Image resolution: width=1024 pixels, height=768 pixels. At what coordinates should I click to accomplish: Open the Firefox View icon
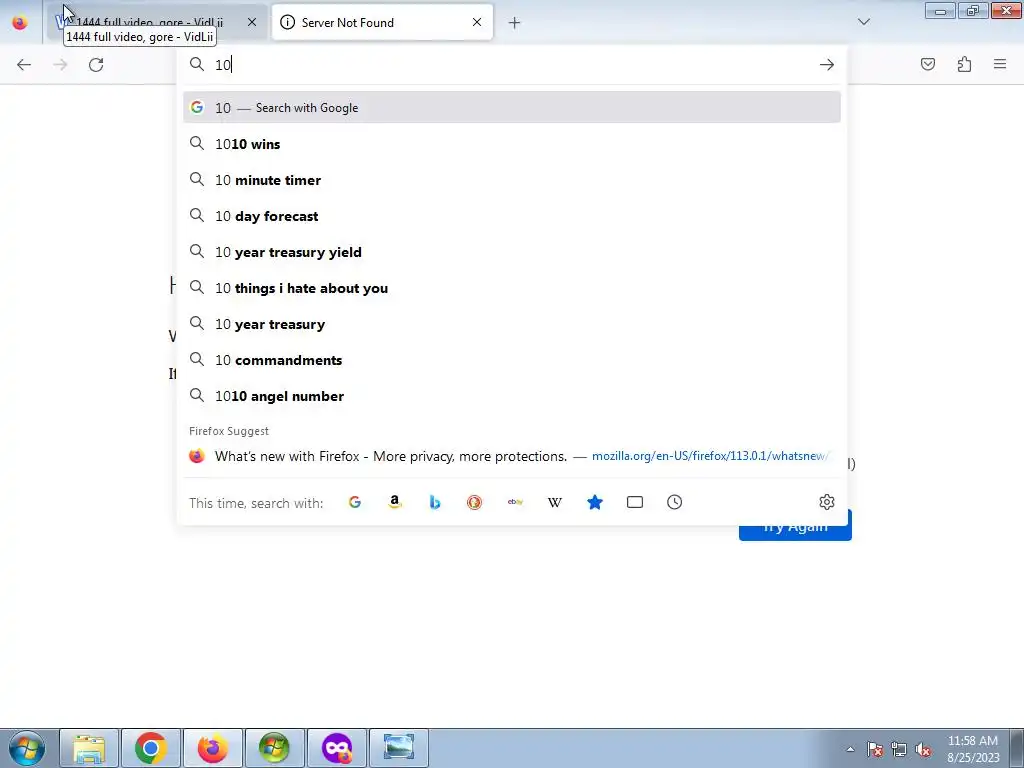[20, 22]
